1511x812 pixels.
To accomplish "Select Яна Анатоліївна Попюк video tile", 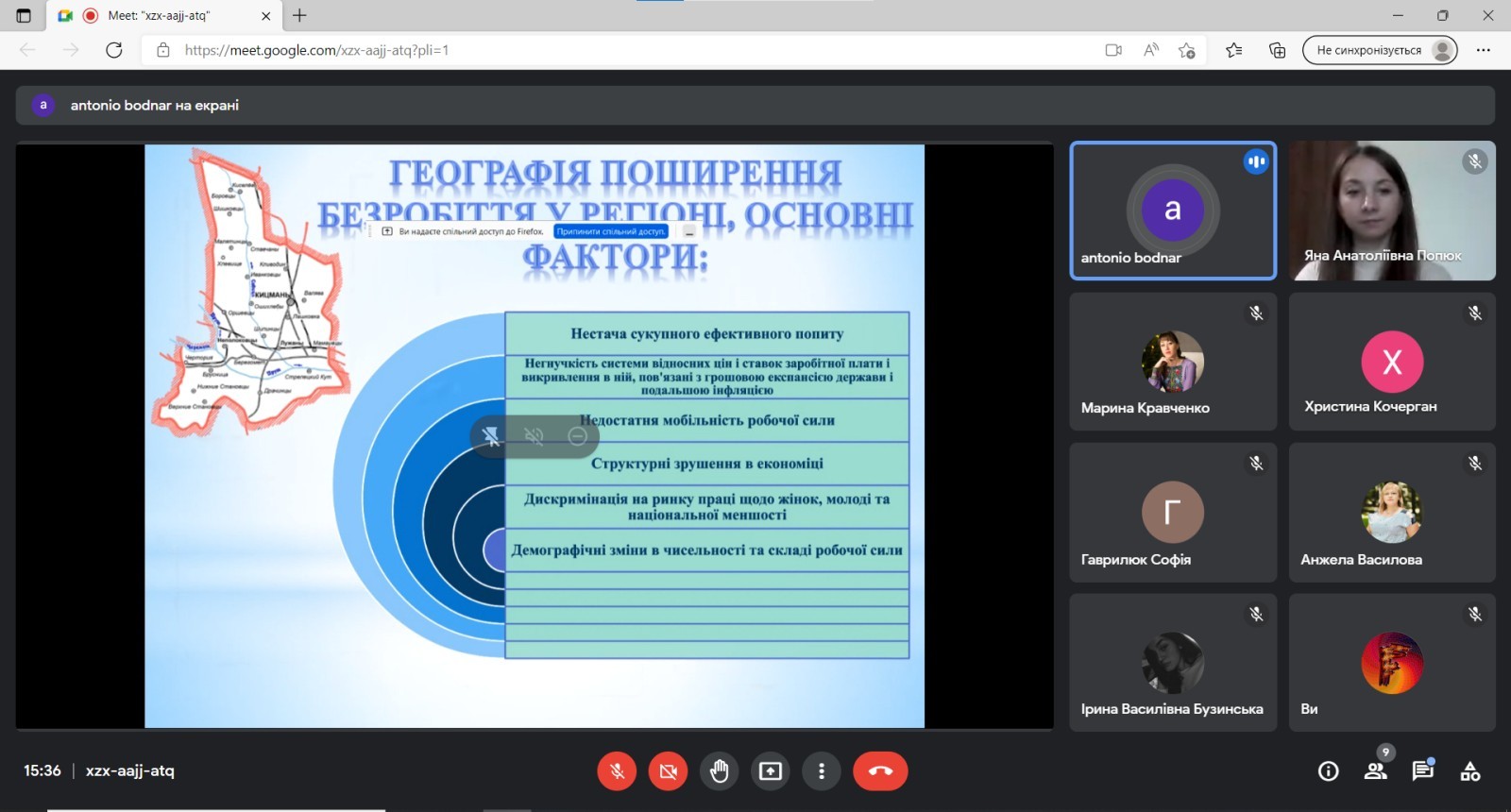I will coord(1392,211).
